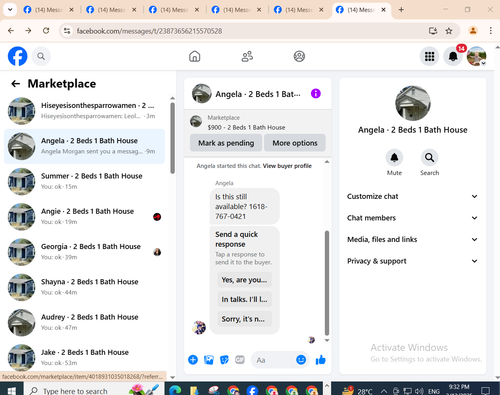Open Facebook app icon in taskbar

pos(252,390)
